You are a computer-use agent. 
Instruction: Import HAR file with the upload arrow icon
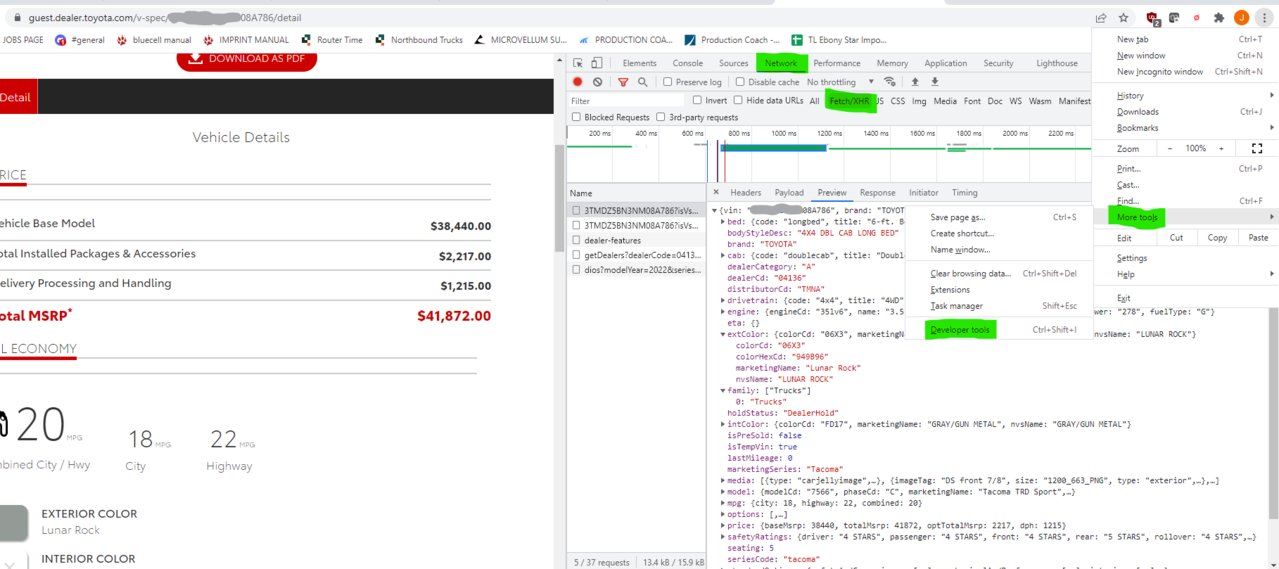tap(914, 82)
